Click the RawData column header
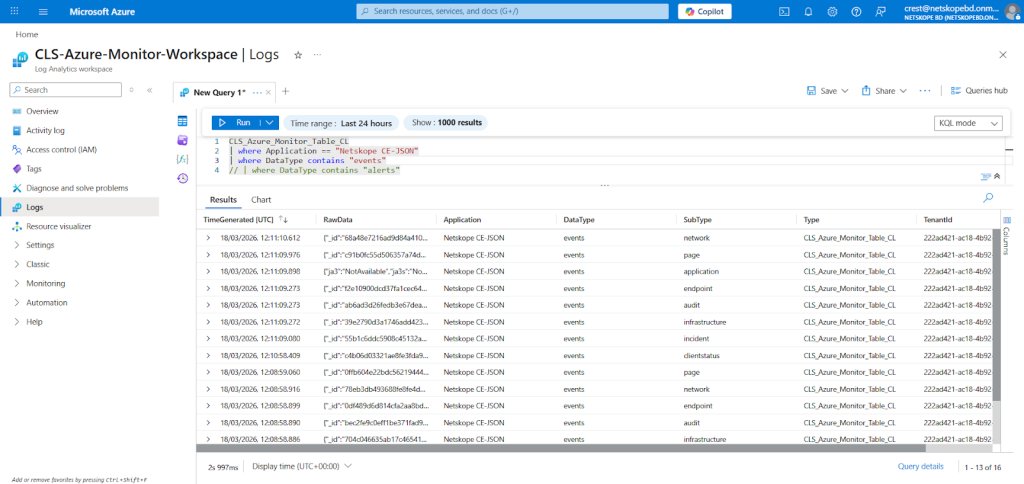The height and width of the screenshot is (484, 1024). [338, 220]
